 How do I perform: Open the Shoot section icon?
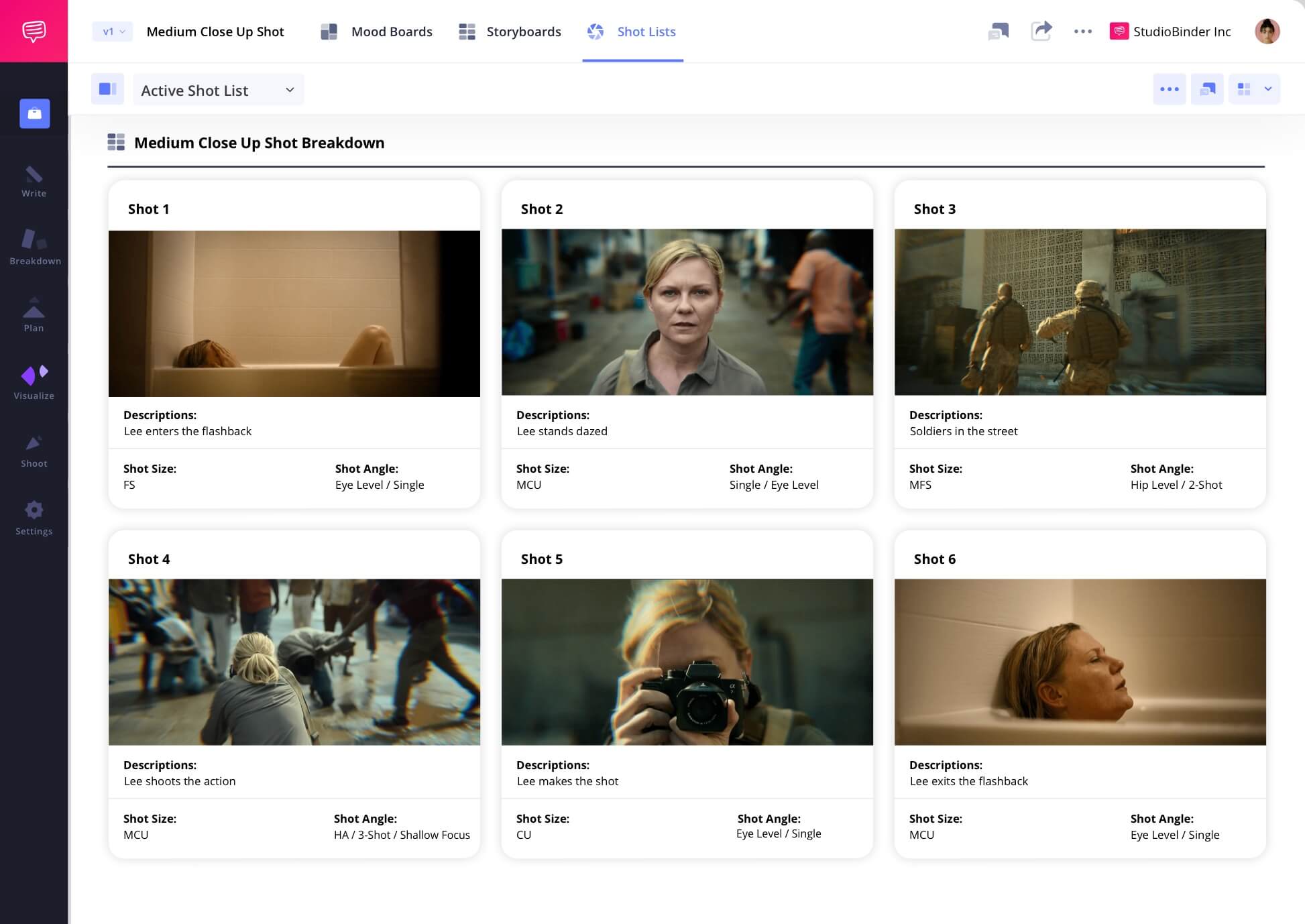click(x=34, y=451)
